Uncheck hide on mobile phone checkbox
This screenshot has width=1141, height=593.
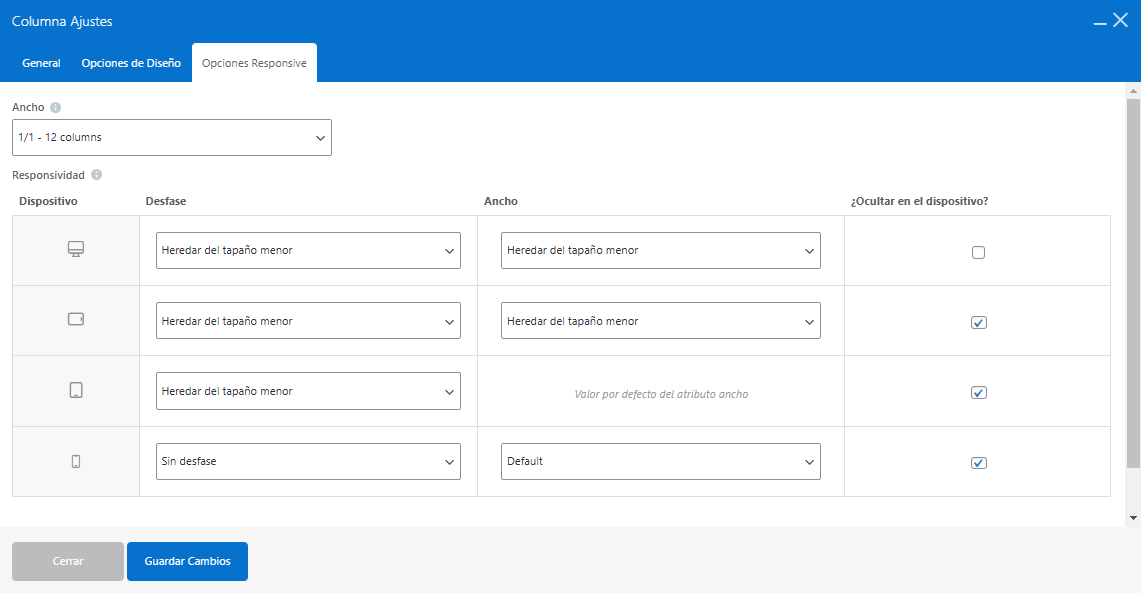(979, 463)
